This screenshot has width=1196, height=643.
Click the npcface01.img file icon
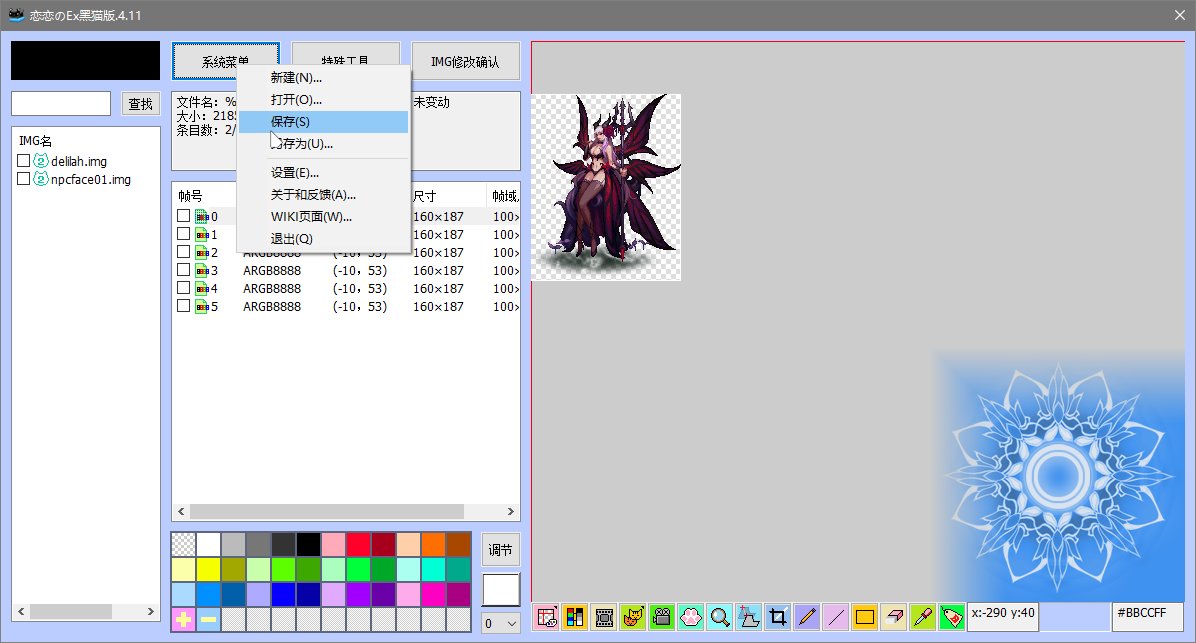tap(41, 179)
